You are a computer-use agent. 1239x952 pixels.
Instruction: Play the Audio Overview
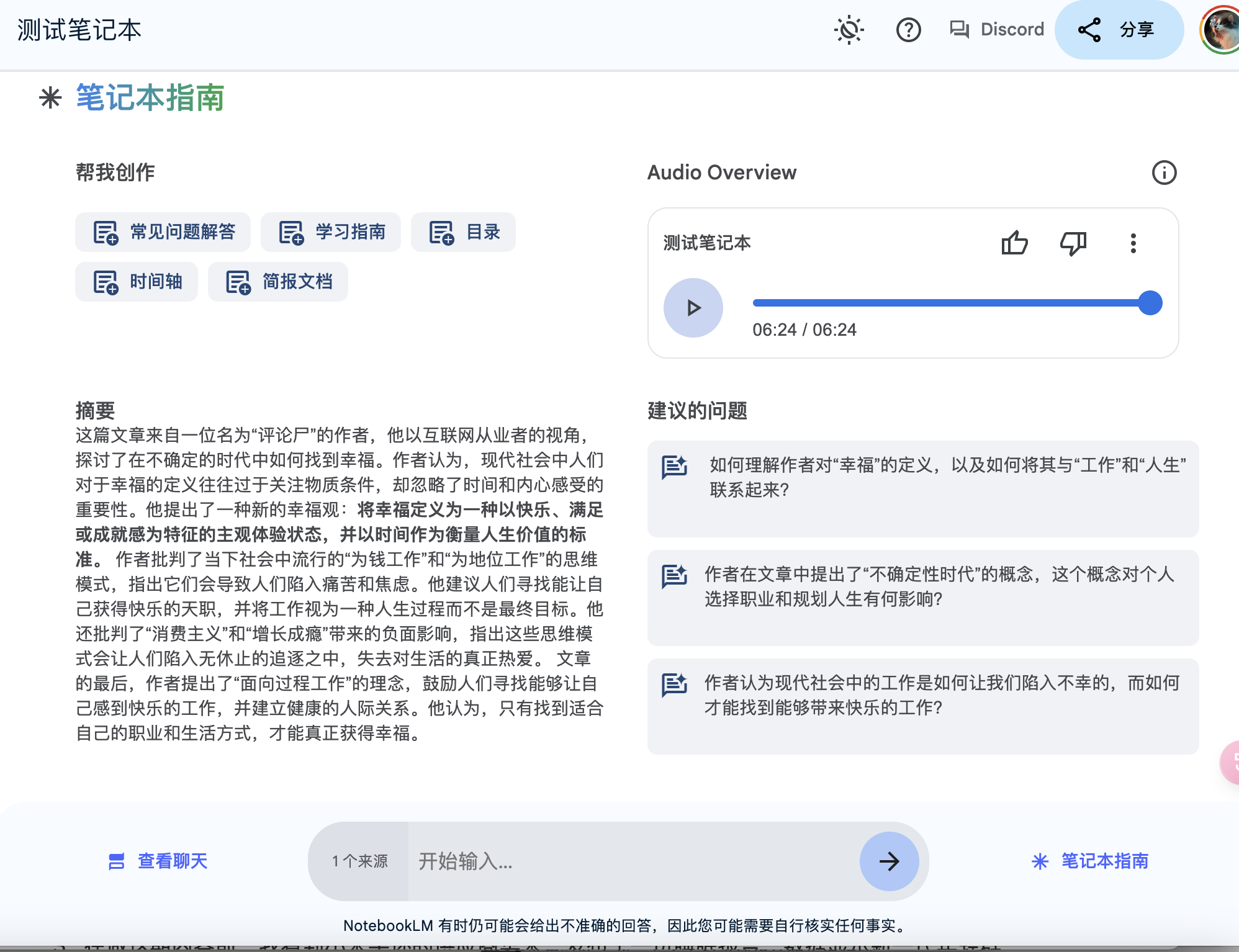(693, 308)
